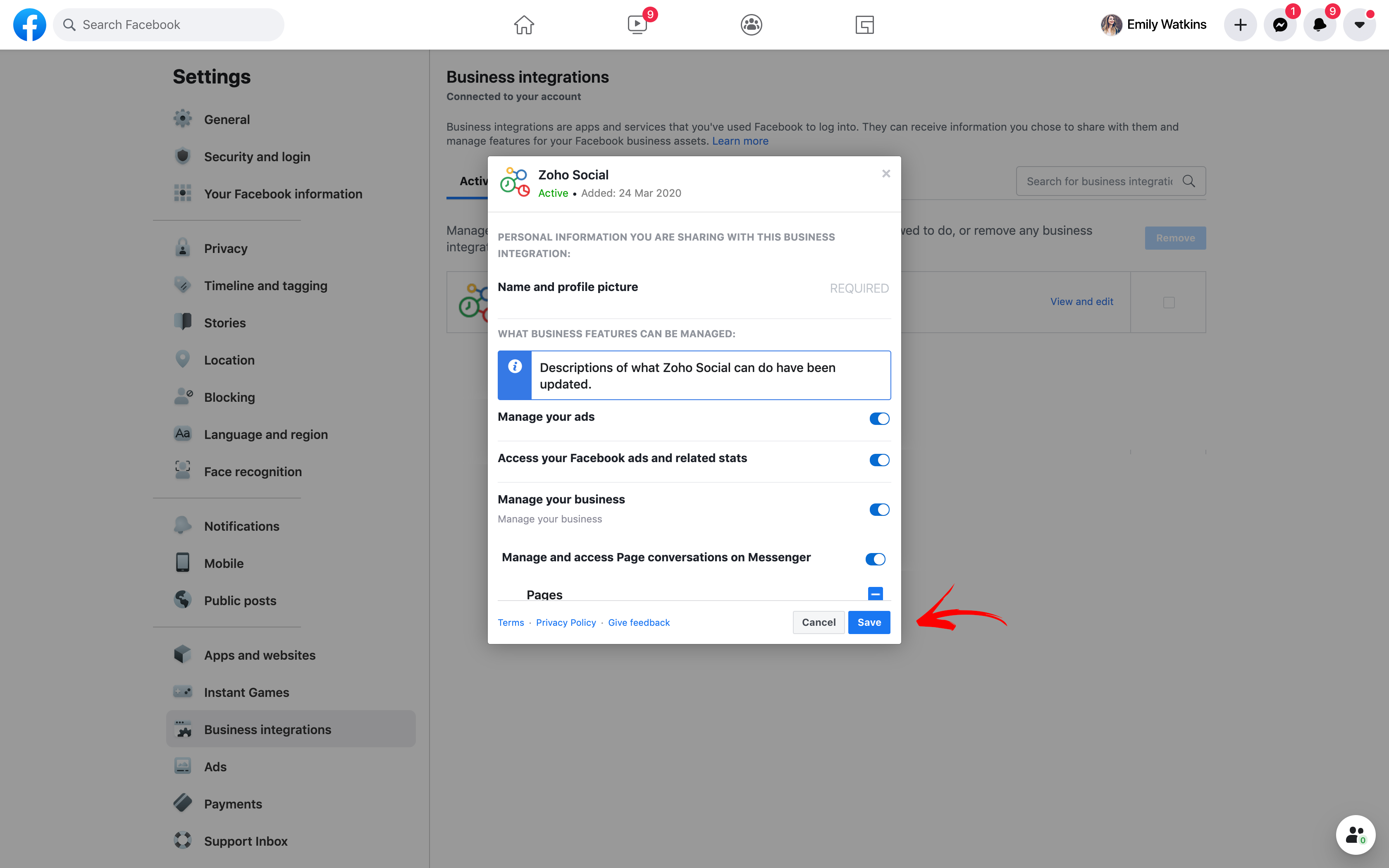Screen dimensions: 1389x868
Task: Click the Search Facebook field
Action: (169, 25)
